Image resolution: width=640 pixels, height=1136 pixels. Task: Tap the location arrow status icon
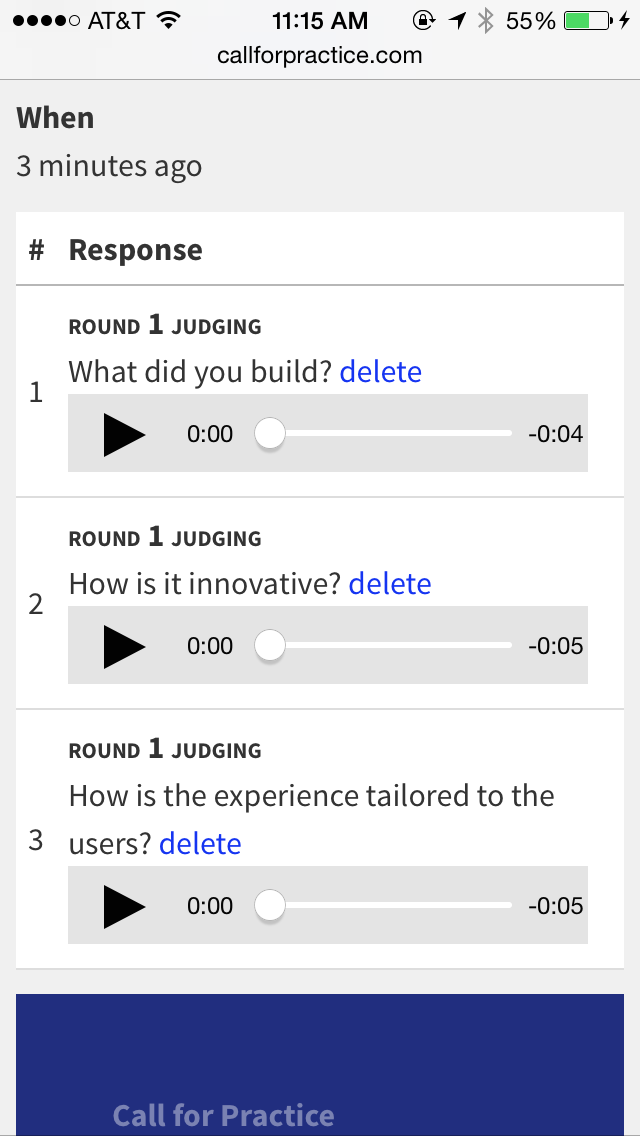[x=457, y=20]
